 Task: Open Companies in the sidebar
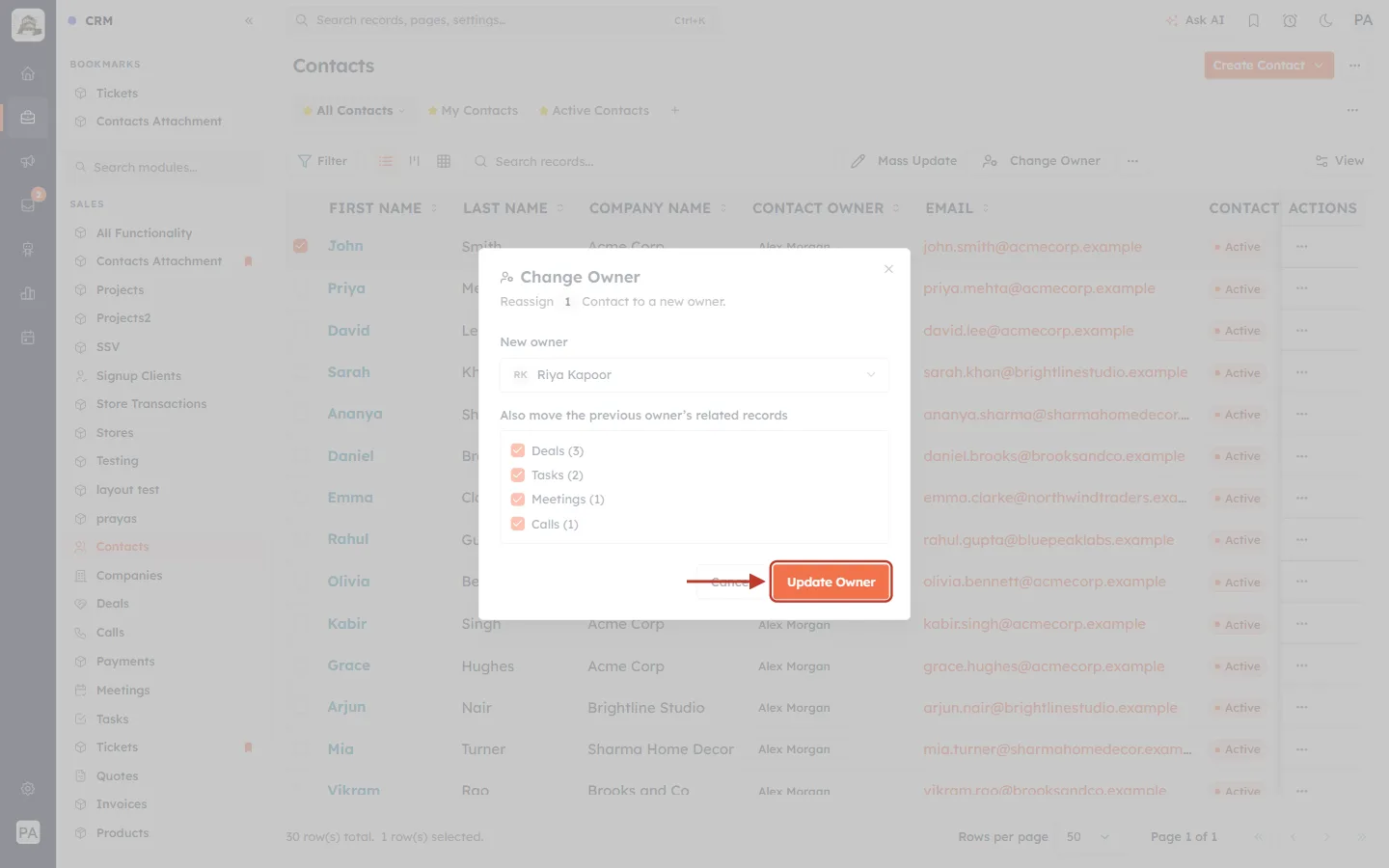(x=128, y=576)
